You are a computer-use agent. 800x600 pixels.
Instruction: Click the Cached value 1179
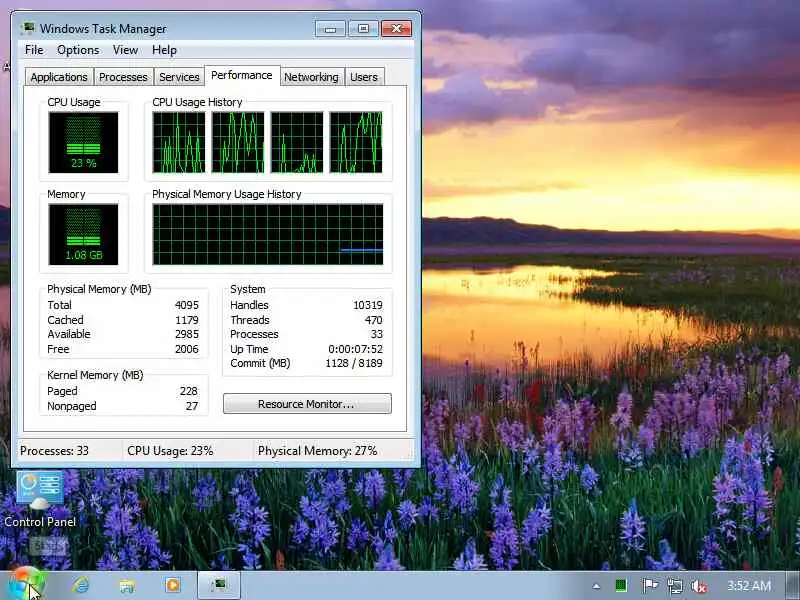187,320
